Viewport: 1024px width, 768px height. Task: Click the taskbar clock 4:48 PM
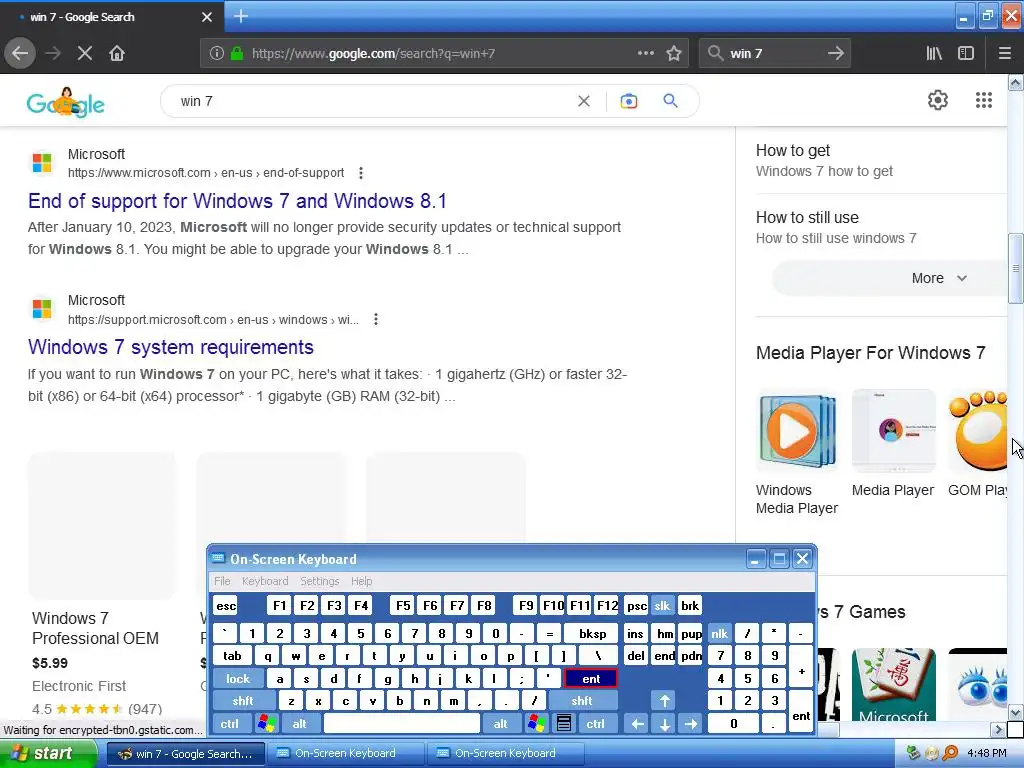987,753
